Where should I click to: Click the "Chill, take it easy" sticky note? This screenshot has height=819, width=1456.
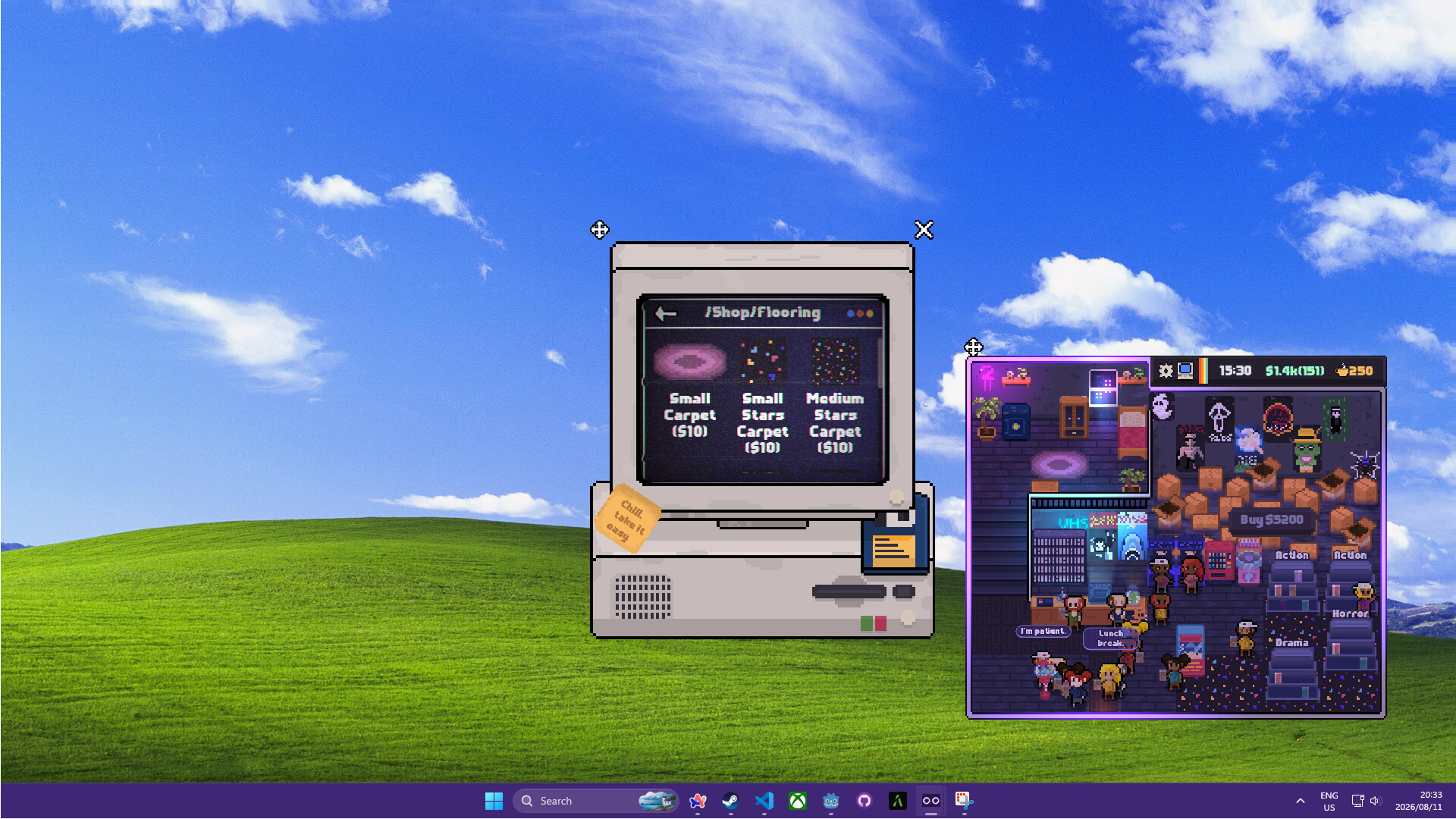(627, 519)
